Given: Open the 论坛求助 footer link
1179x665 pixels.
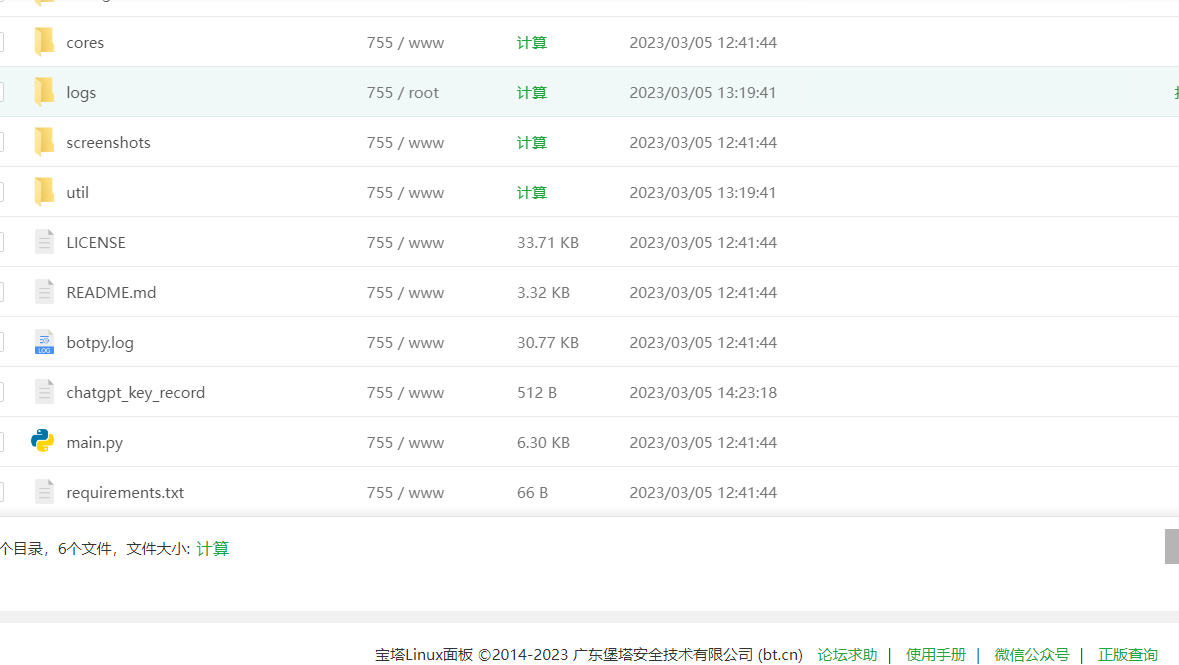Looking at the screenshot, I should point(847,654).
